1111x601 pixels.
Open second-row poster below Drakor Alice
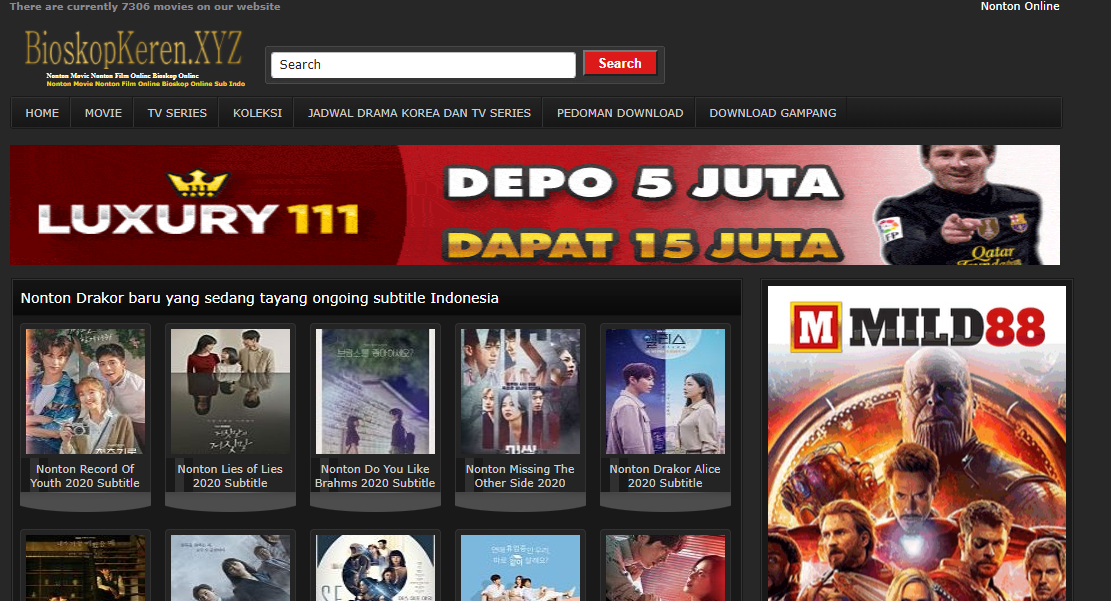[665, 568]
